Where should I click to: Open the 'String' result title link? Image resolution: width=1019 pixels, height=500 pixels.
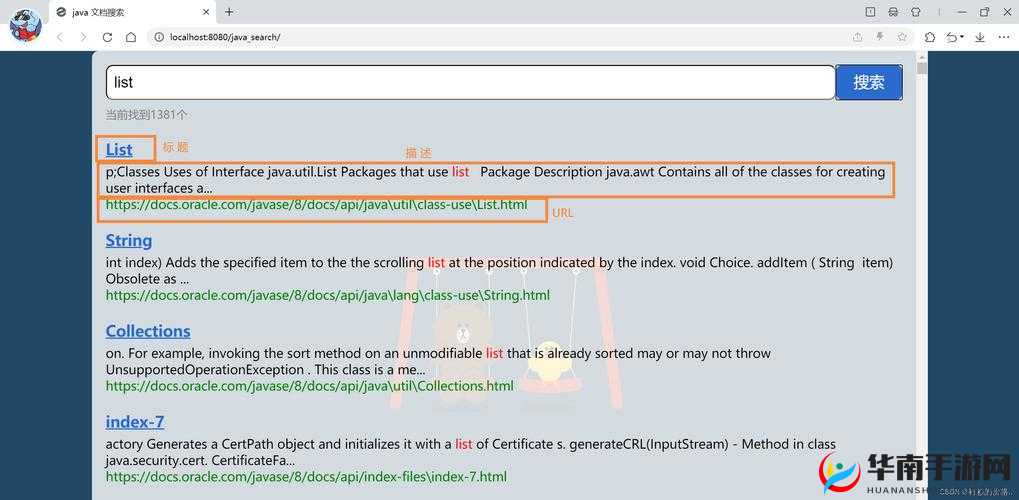point(129,241)
